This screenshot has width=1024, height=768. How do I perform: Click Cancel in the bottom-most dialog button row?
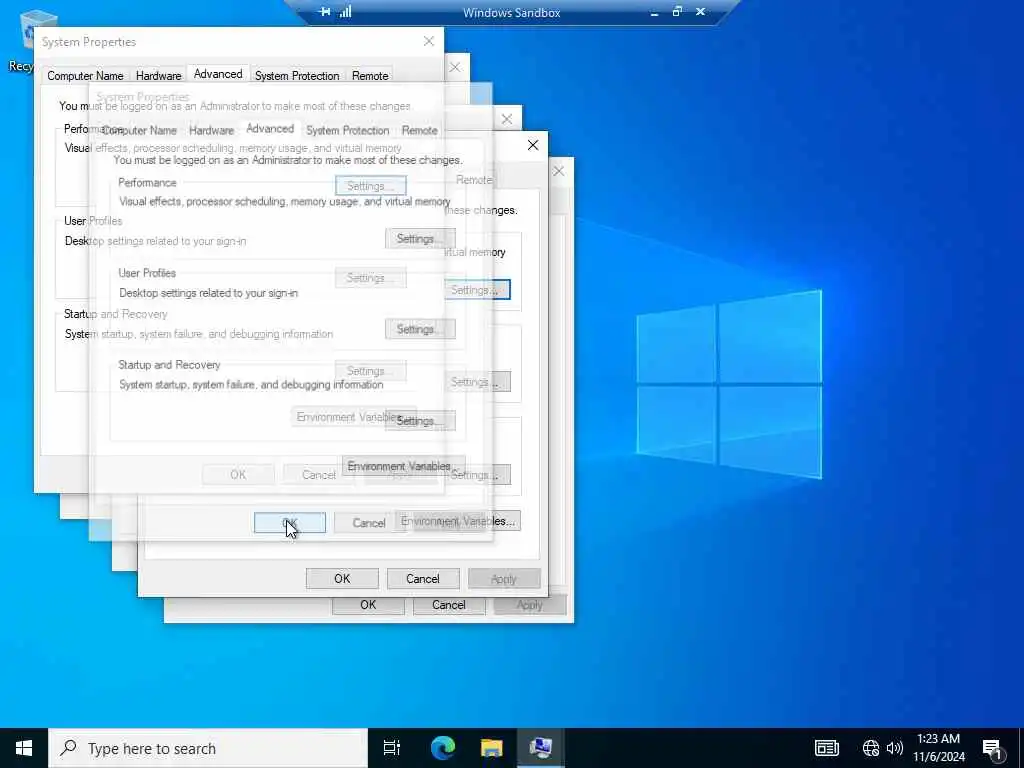449,605
